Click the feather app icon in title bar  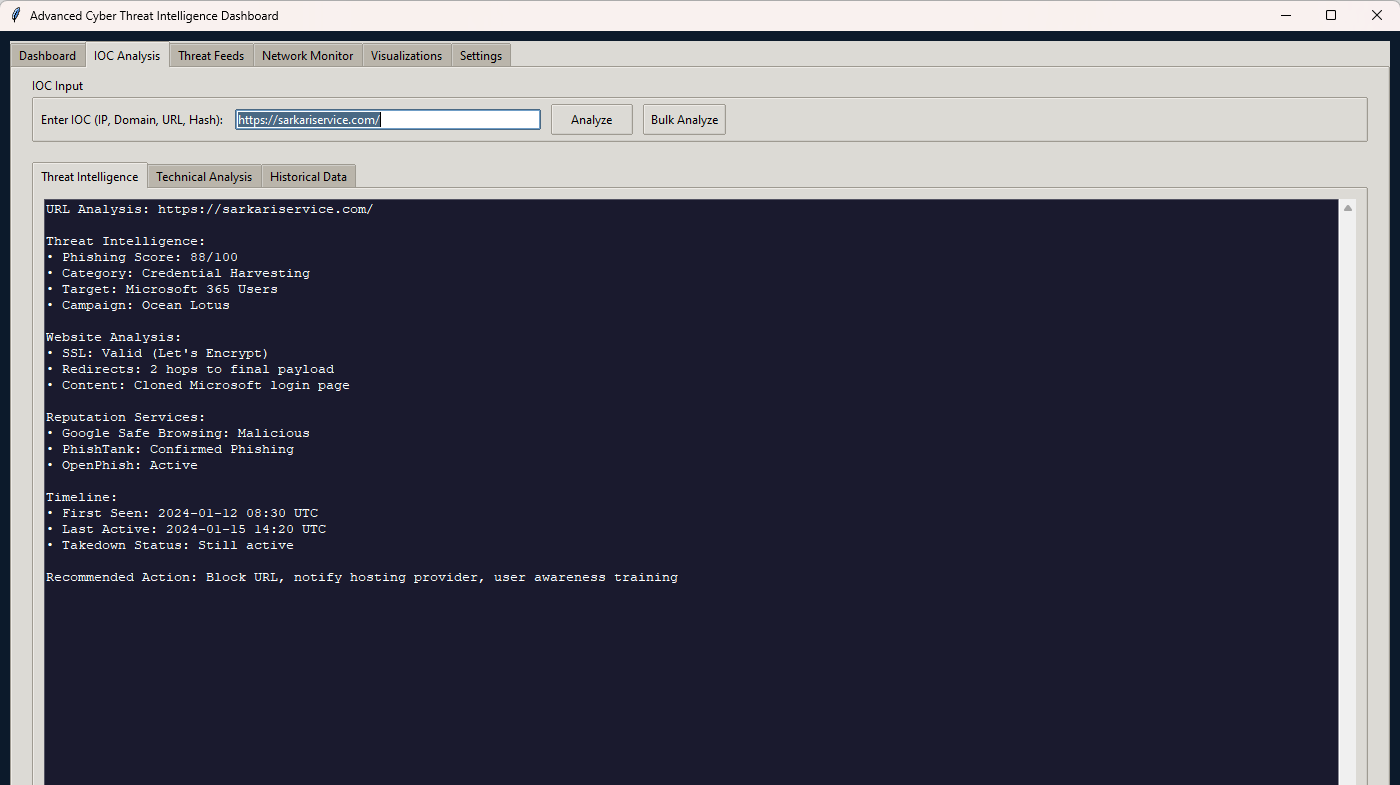(x=15, y=15)
